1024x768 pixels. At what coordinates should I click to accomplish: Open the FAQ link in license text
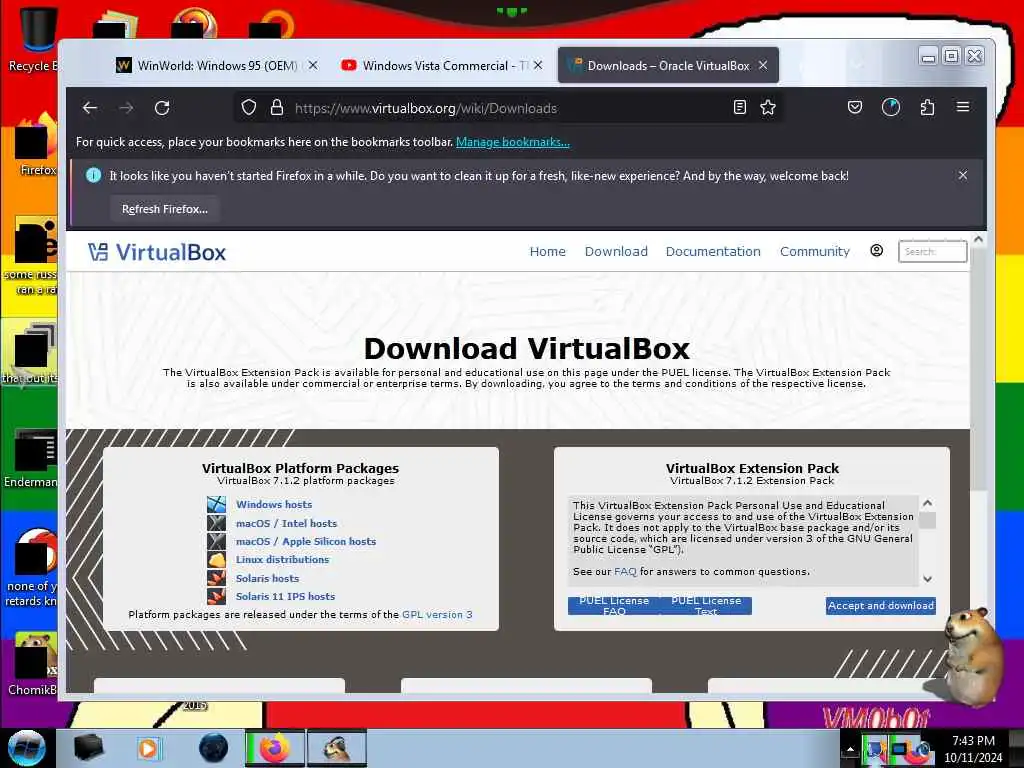[625, 571]
